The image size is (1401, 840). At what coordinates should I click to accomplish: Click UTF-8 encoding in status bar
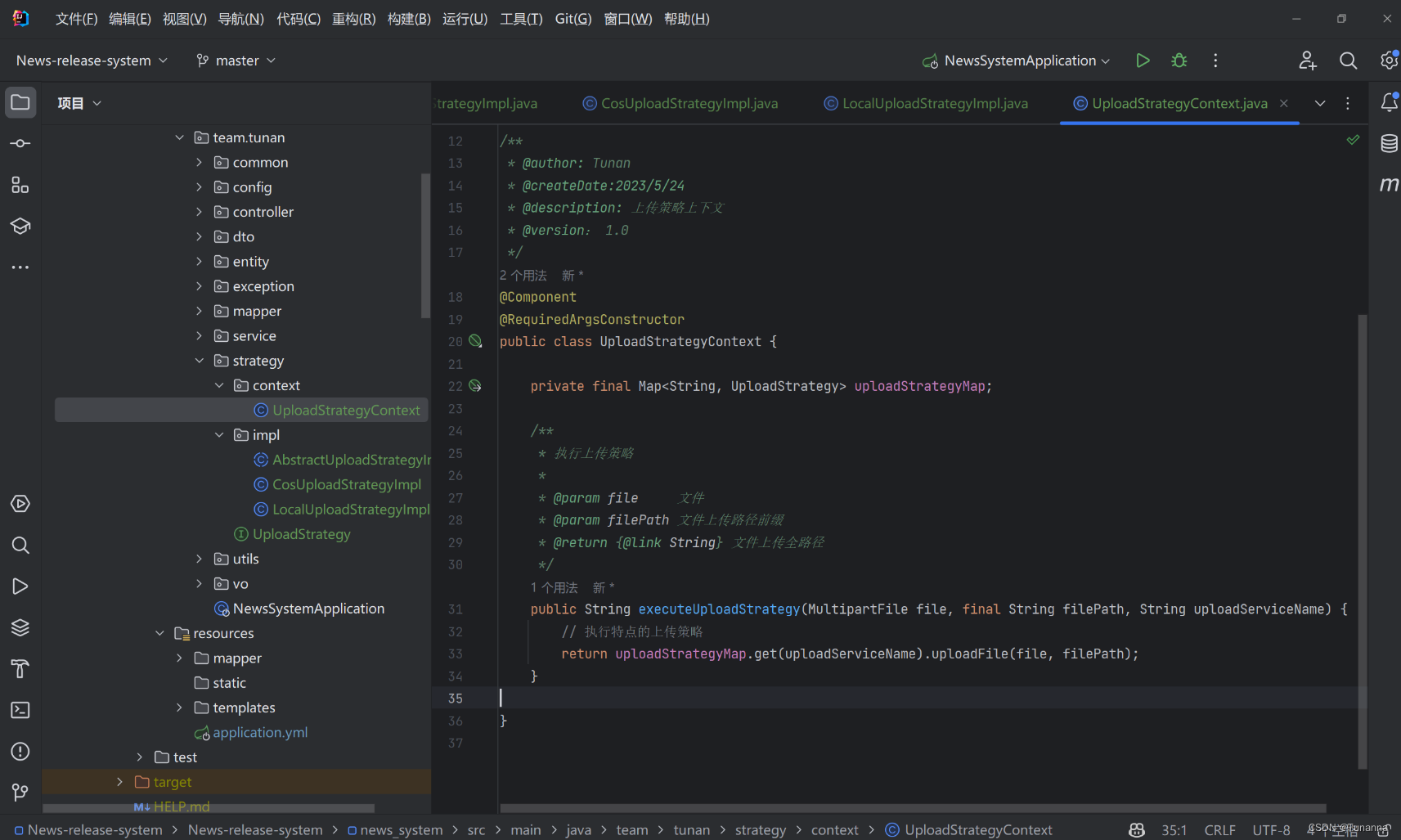[1272, 829]
